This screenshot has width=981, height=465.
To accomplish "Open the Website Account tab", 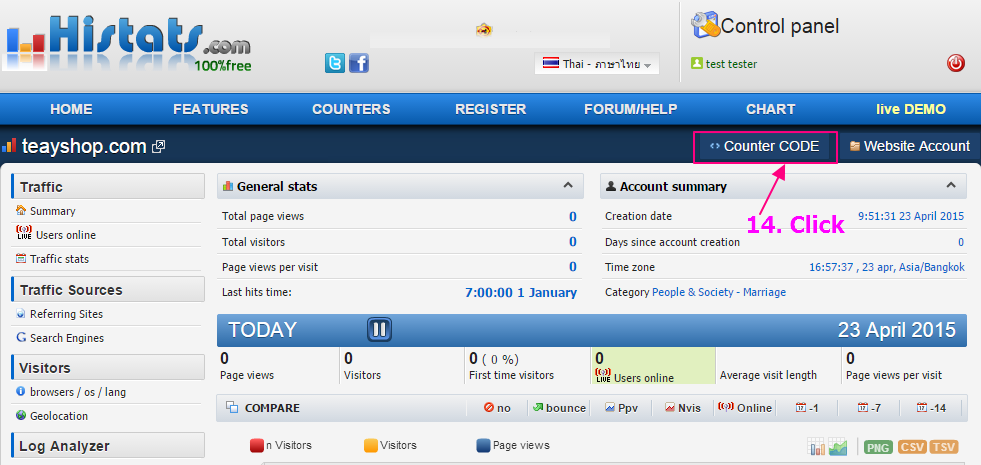I will coord(909,146).
